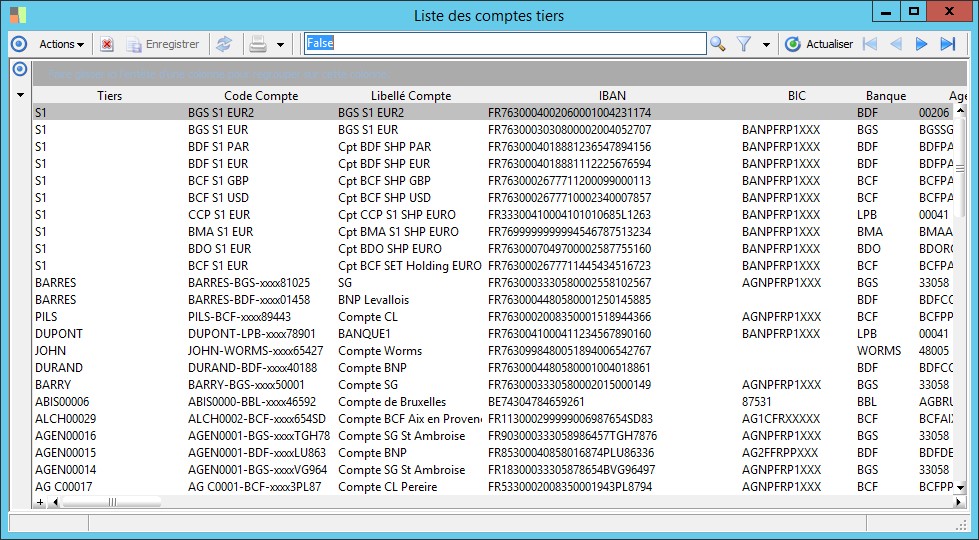
Task: Select the BNP Levallois label cell
Action: point(411,300)
